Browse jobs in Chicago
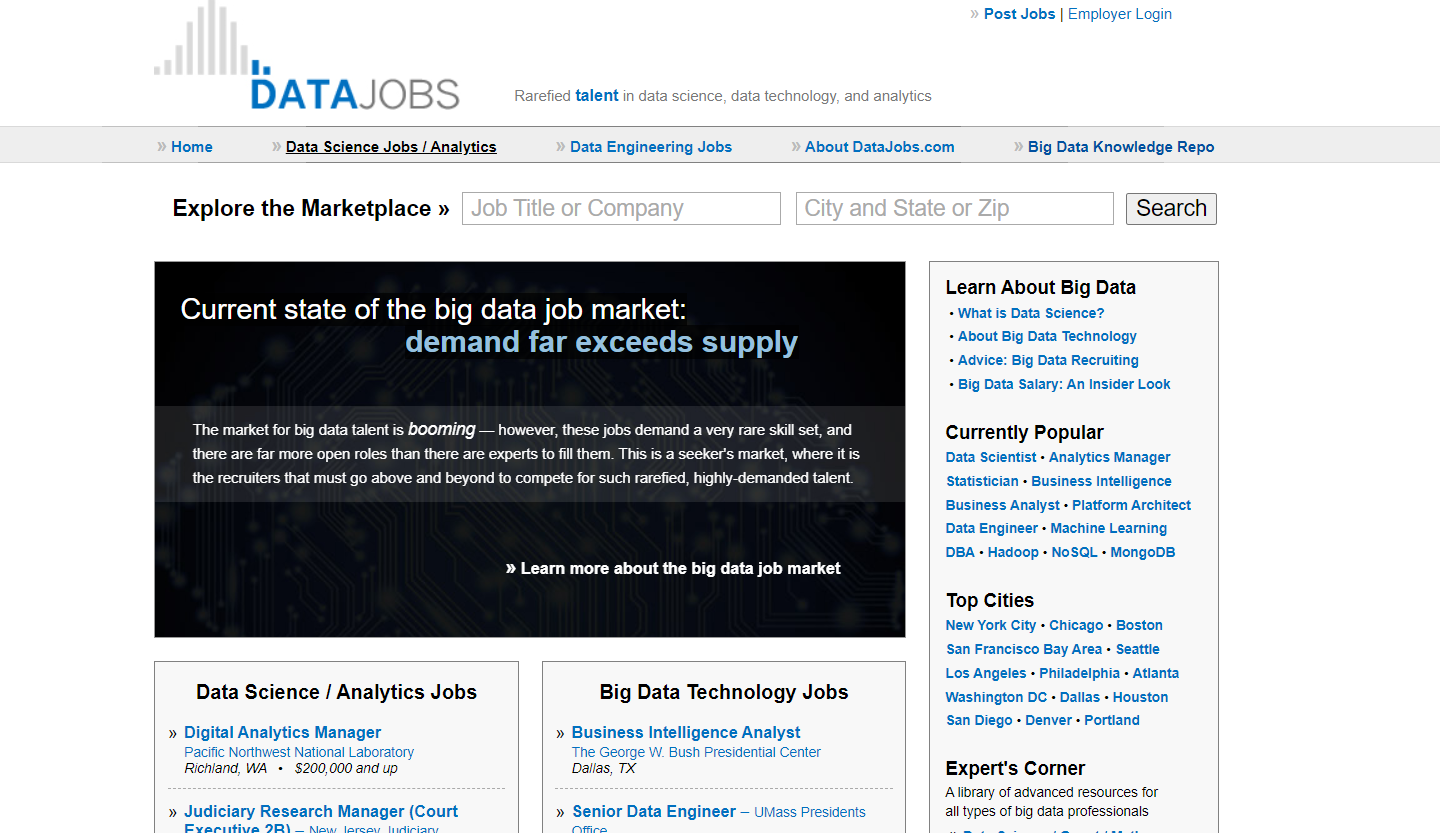The image size is (1440, 833). 1076,625
